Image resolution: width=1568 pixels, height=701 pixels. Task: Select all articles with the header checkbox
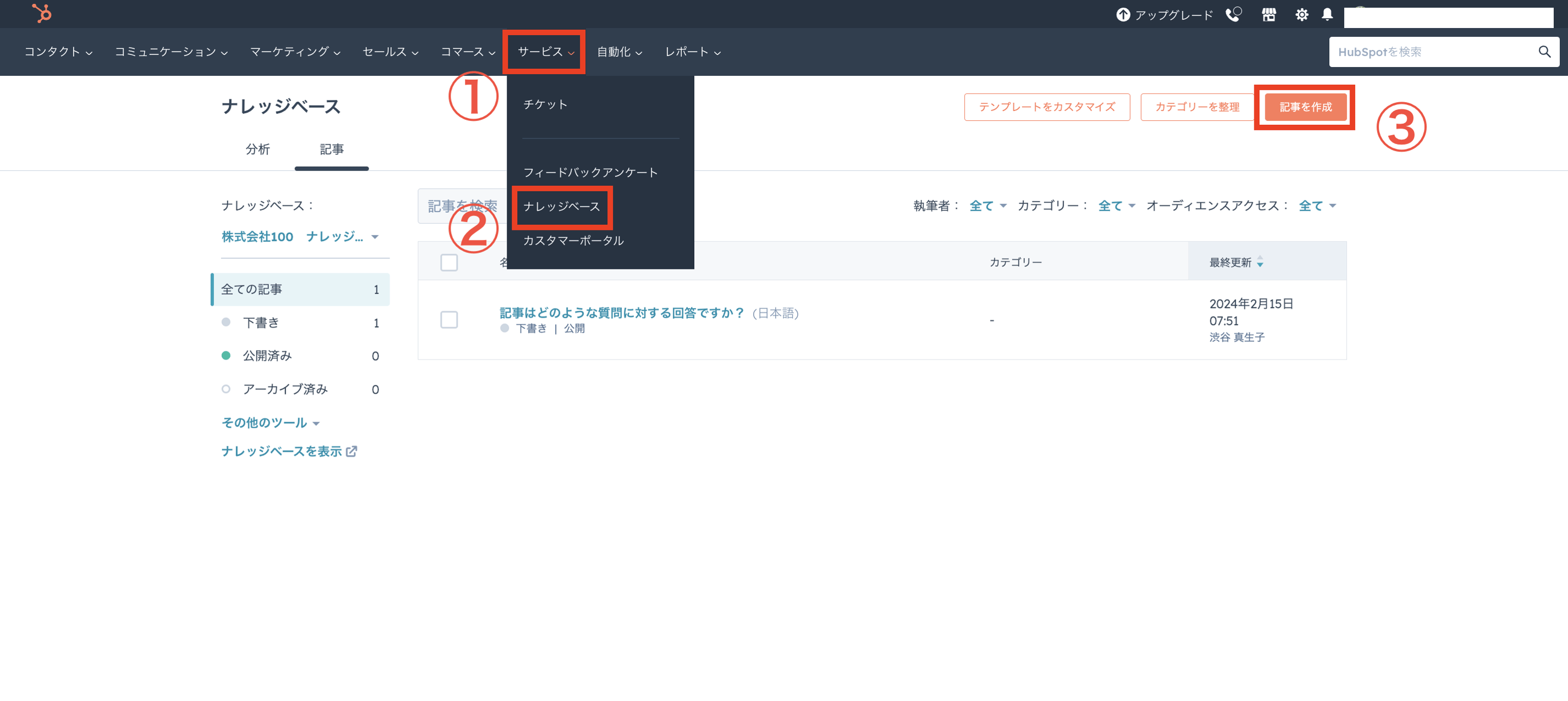tap(449, 262)
